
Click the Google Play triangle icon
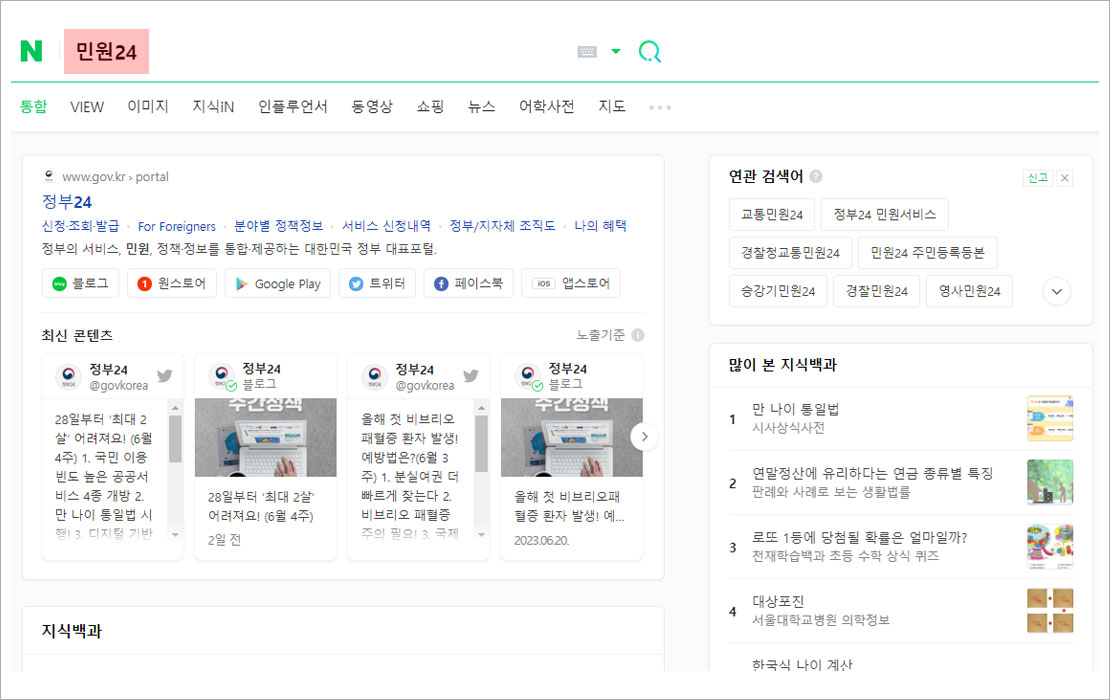point(241,284)
